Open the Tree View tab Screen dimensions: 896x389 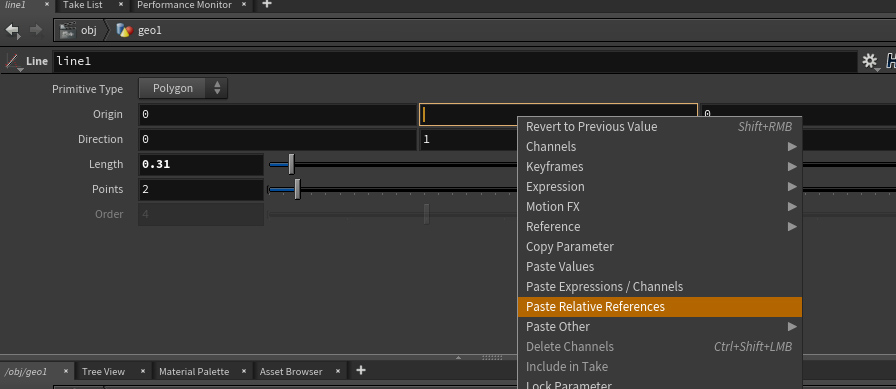[x=103, y=371]
